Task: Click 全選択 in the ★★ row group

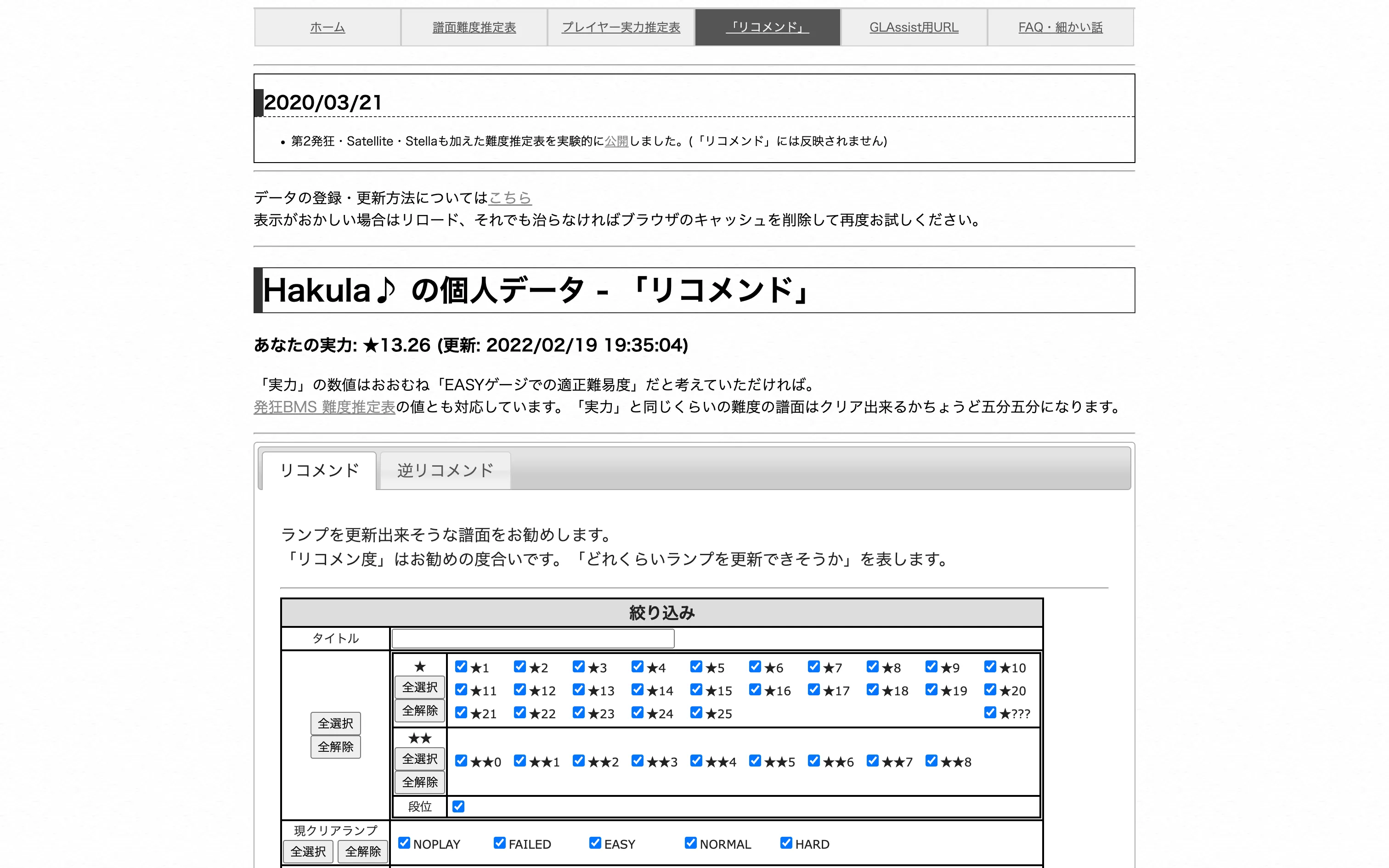Action: [x=419, y=759]
